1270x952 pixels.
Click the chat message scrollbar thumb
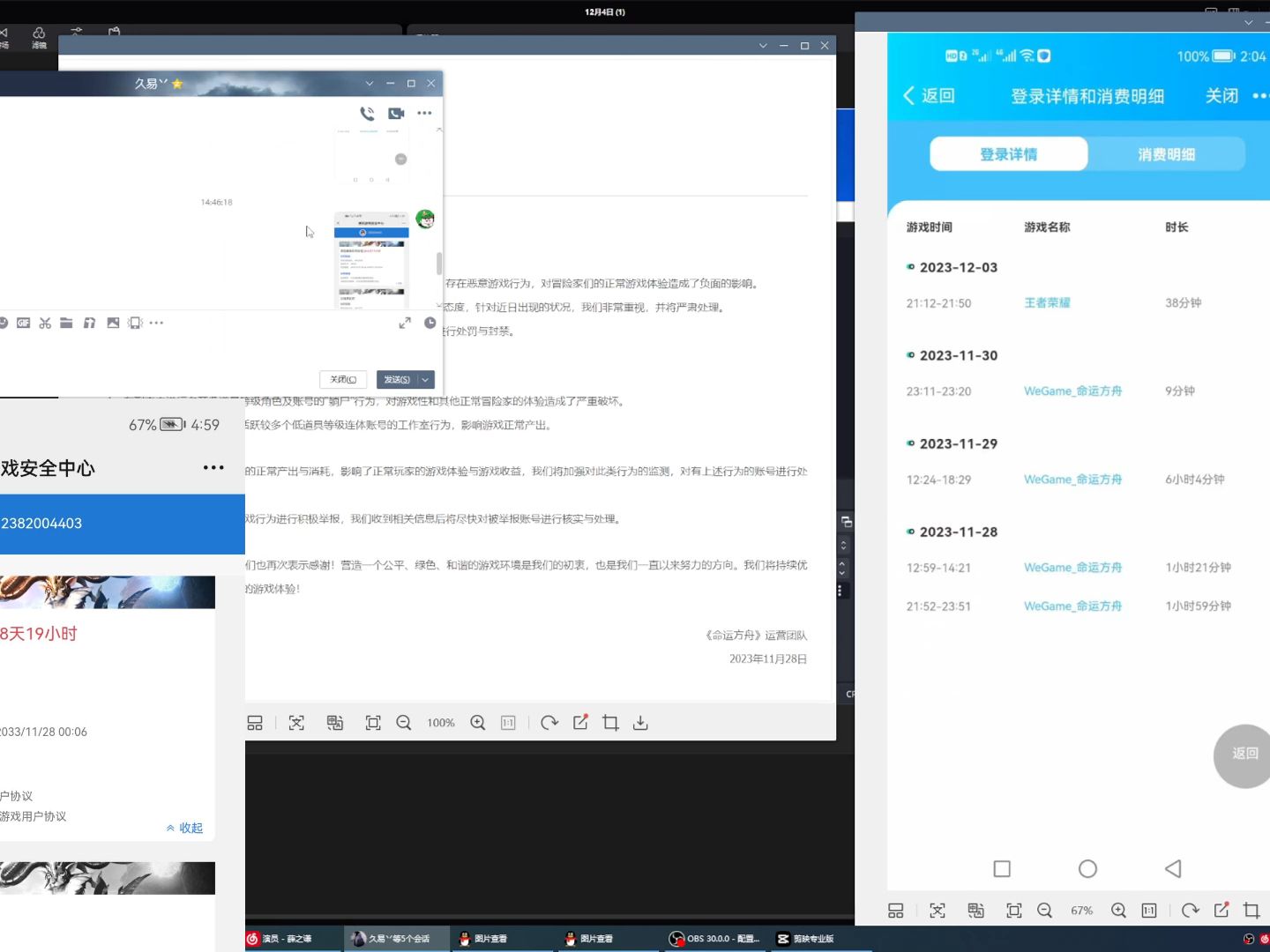tap(439, 264)
